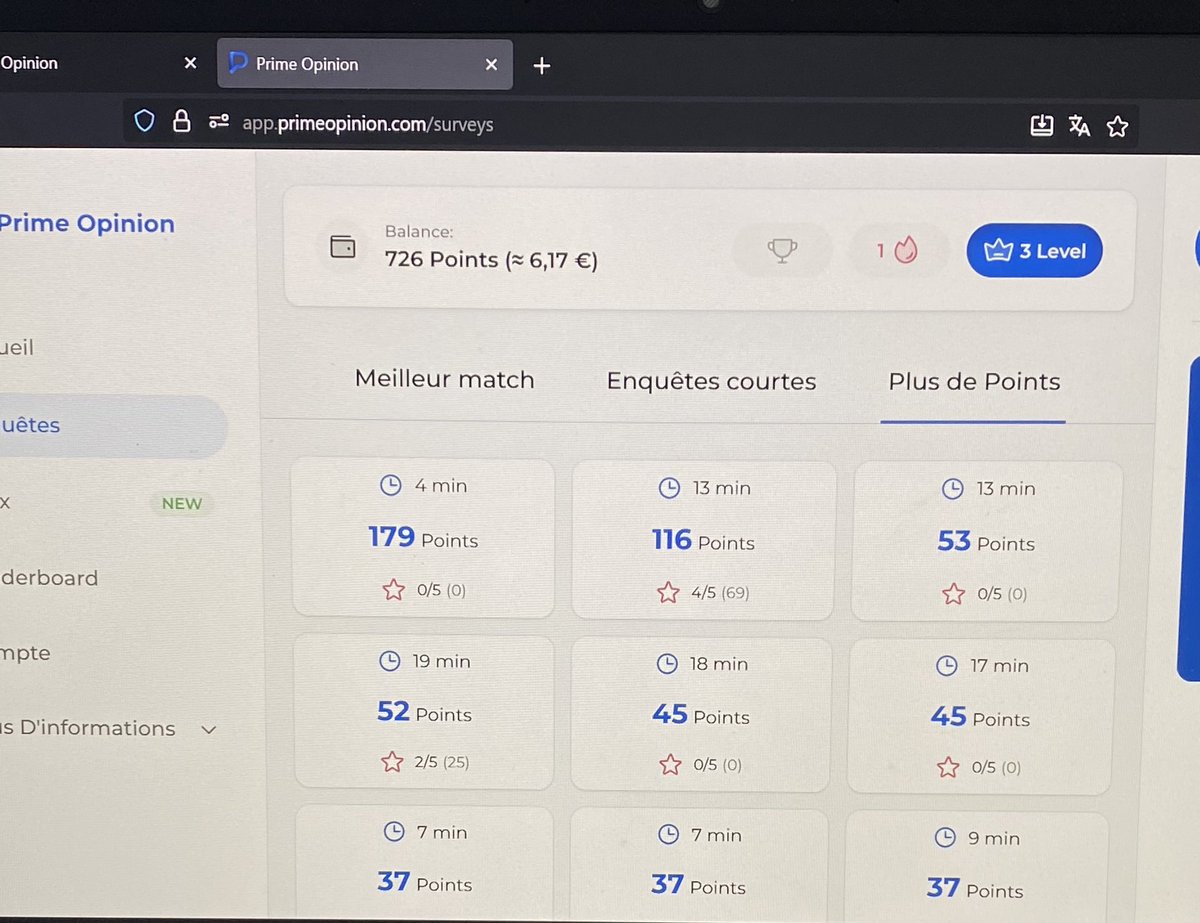
Task: Click the NEW badge in sidebar
Action: [x=182, y=504]
